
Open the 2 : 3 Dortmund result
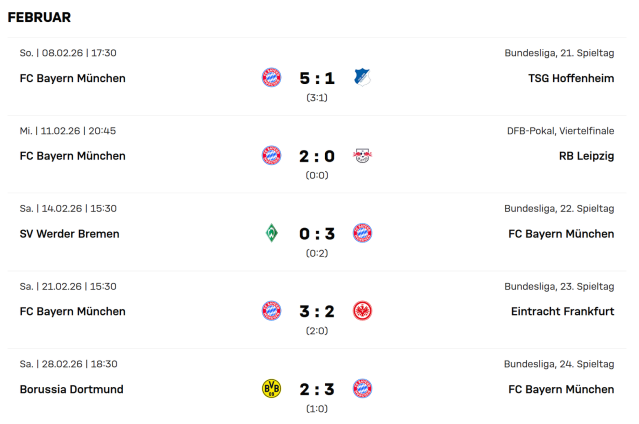[x=317, y=389]
